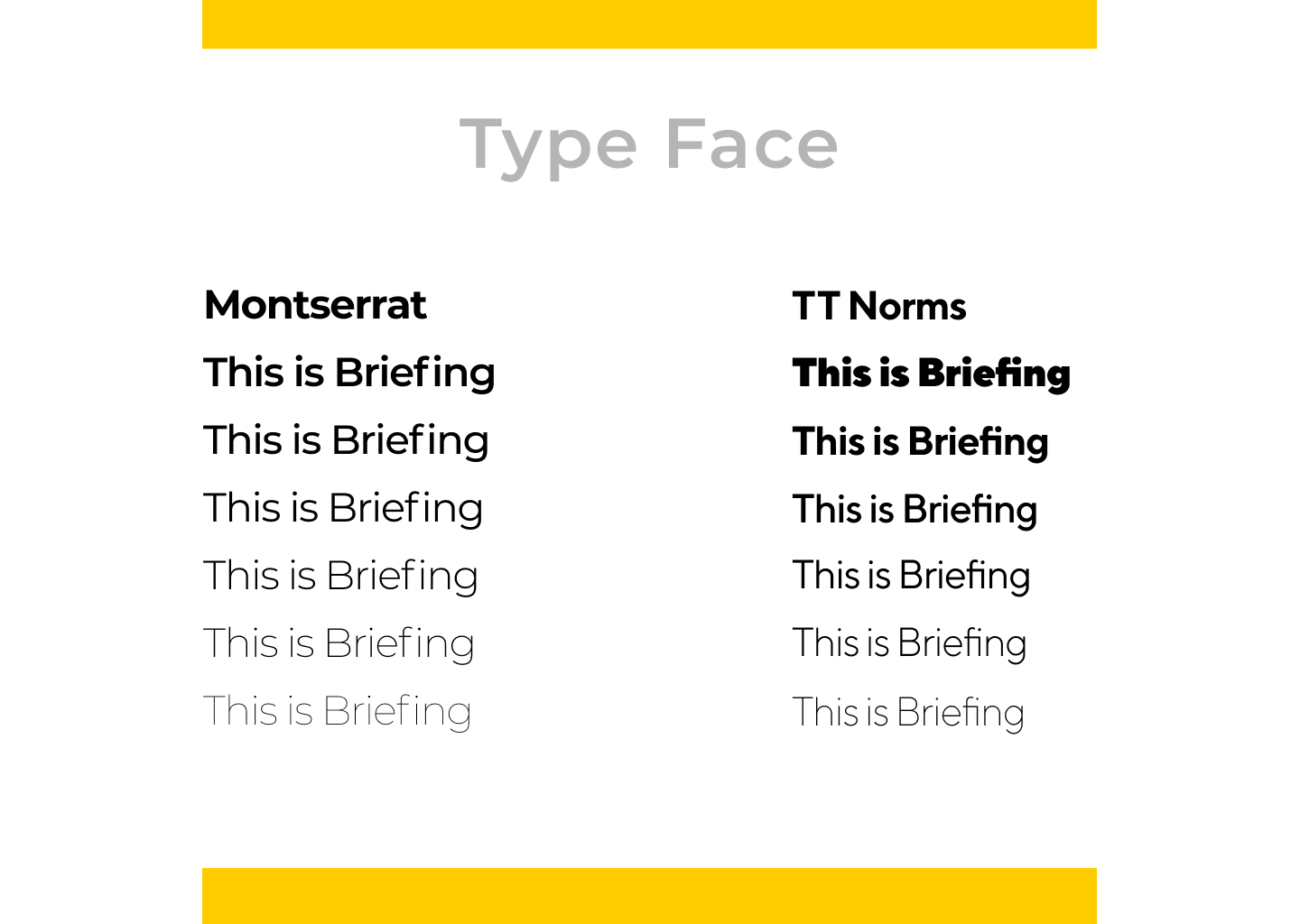Select the bold "Montserrat" heading
The image size is (1300, 924).
coord(315,305)
